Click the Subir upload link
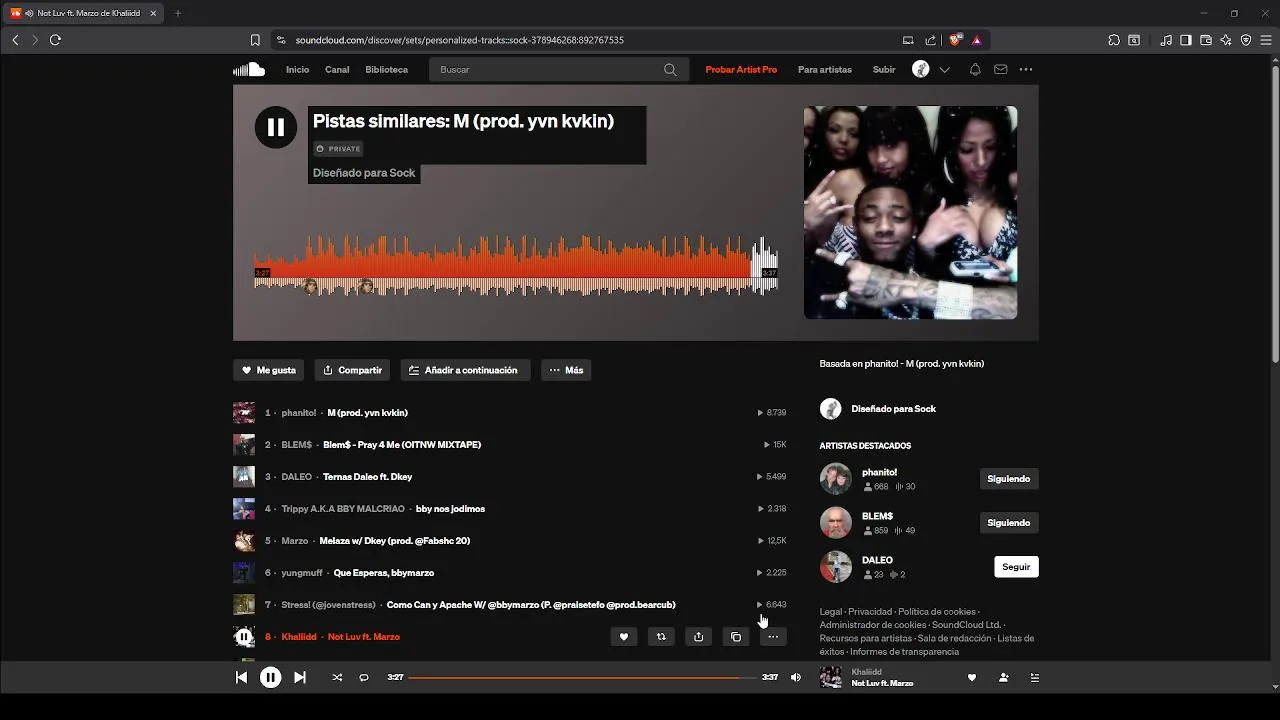 click(884, 70)
